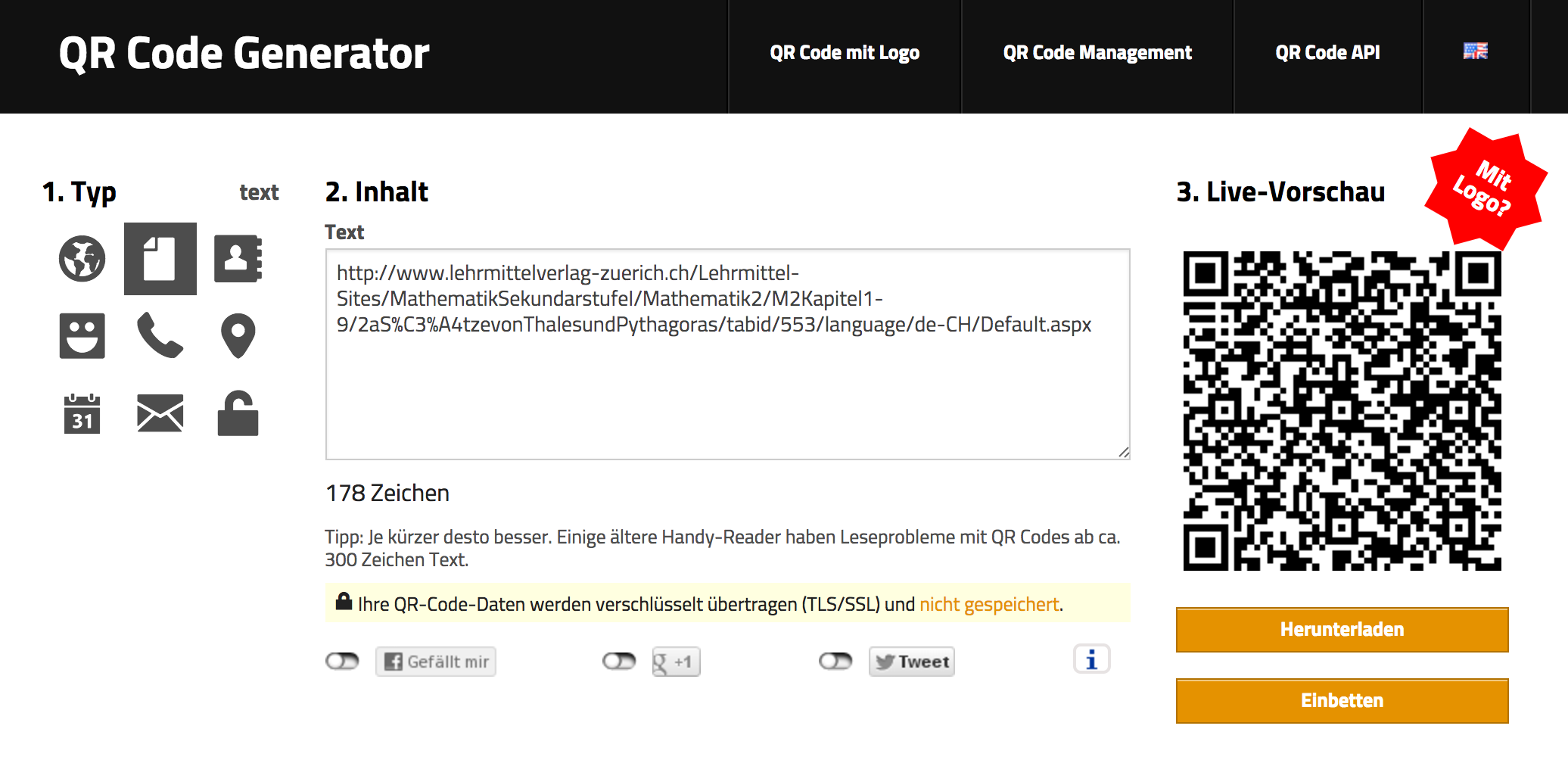Select the URL globe QR type
This screenshot has width=1568, height=760.
click(82, 259)
